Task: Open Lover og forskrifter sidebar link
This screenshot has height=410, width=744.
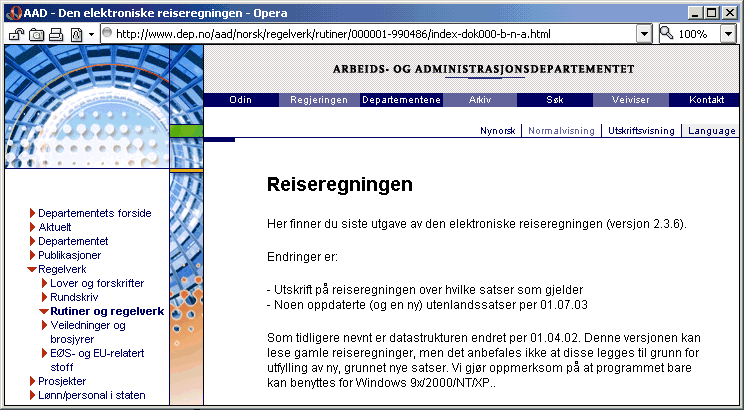Action: (97, 283)
